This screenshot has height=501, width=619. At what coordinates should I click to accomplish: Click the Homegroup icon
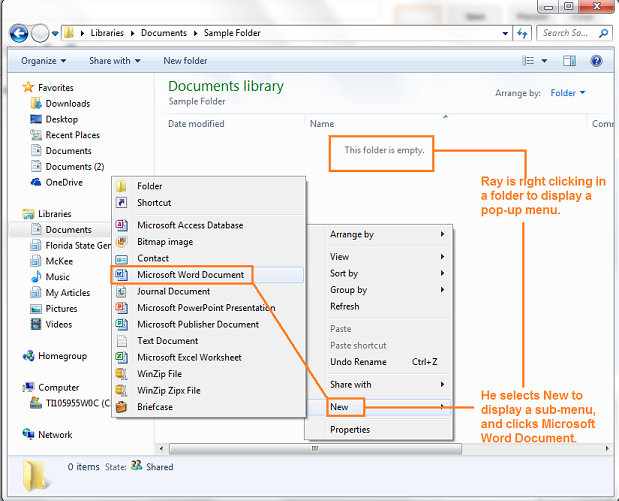coord(28,356)
